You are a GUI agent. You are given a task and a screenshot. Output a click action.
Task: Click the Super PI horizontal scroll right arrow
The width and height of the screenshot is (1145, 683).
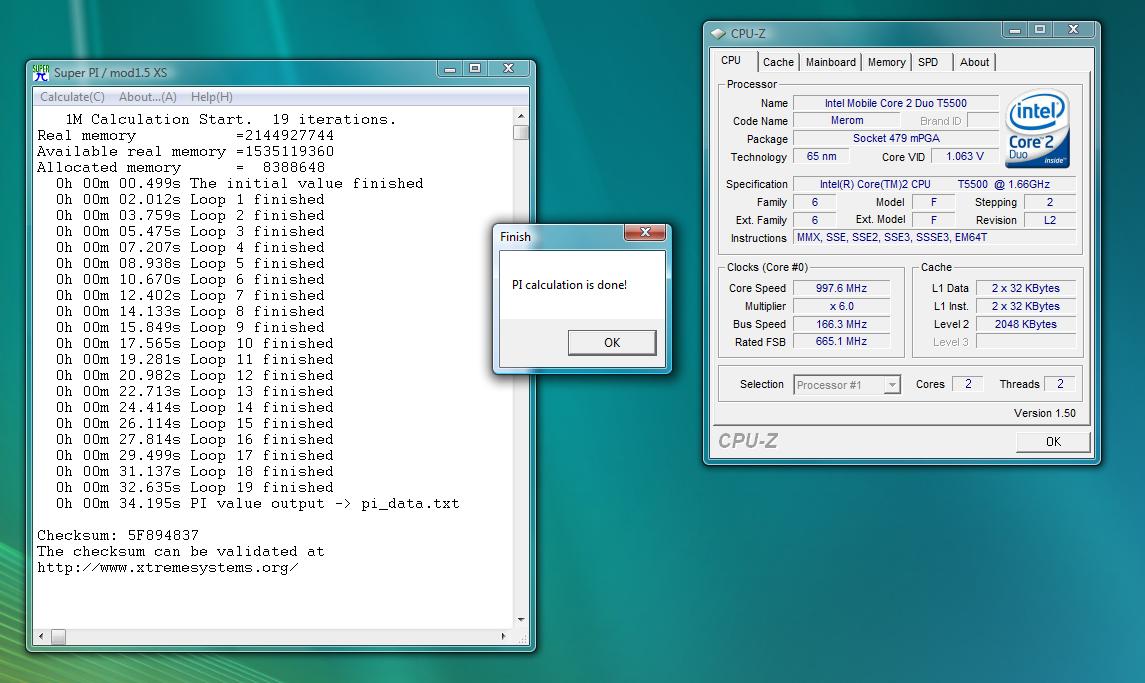pyautogui.click(x=504, y=636)
